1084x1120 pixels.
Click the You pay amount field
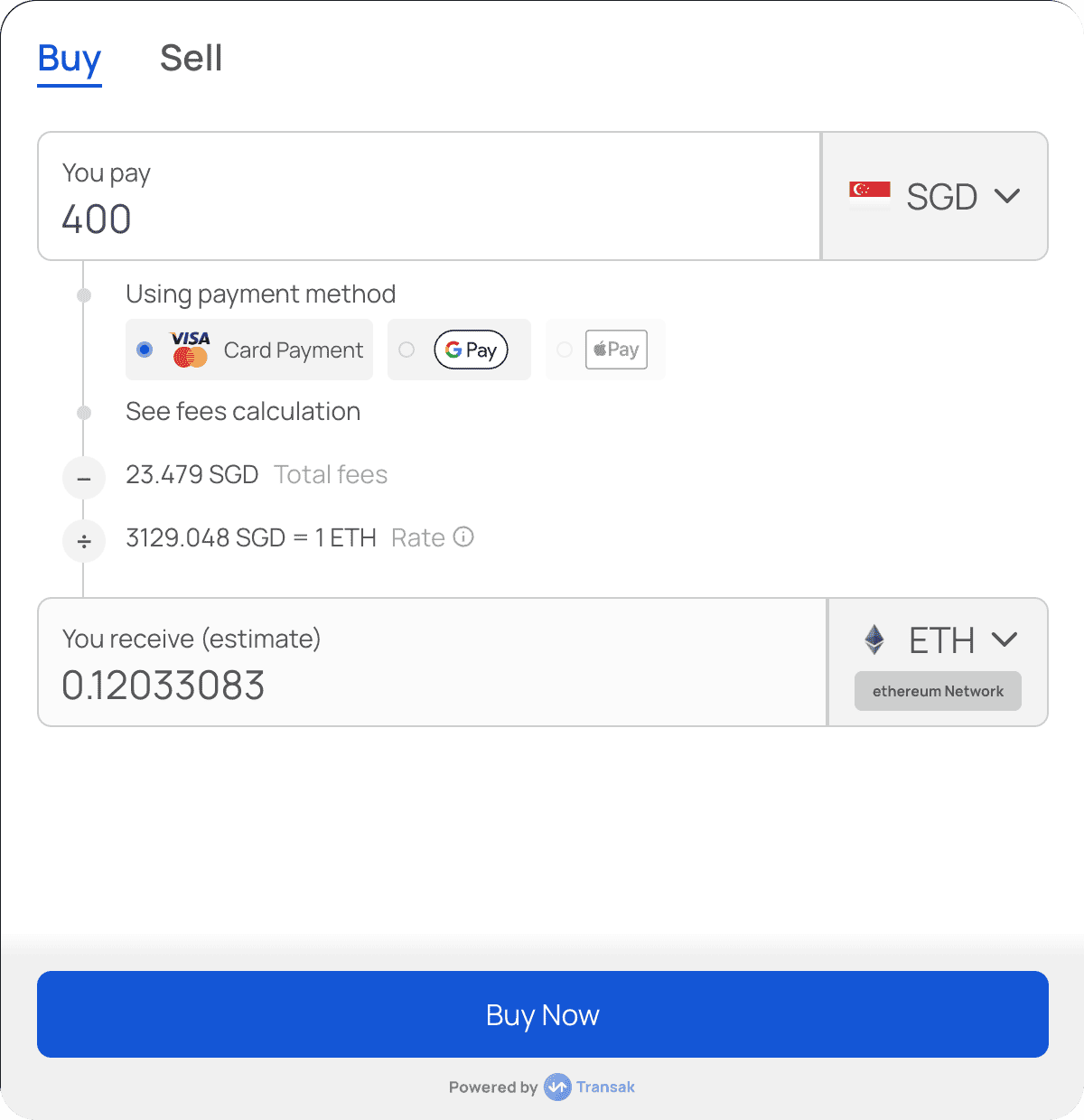[x=429, y=196]
